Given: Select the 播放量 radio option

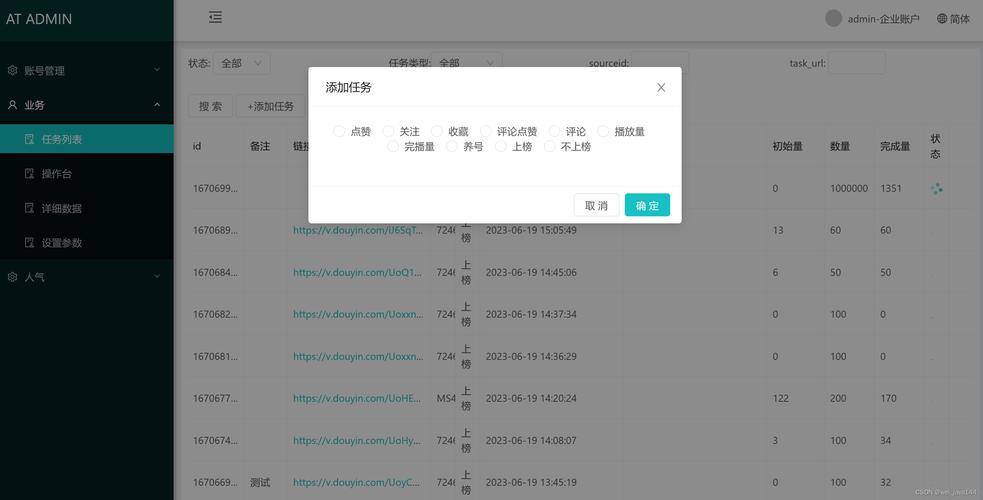Looking at the screenshot, I should click(603, 132).
